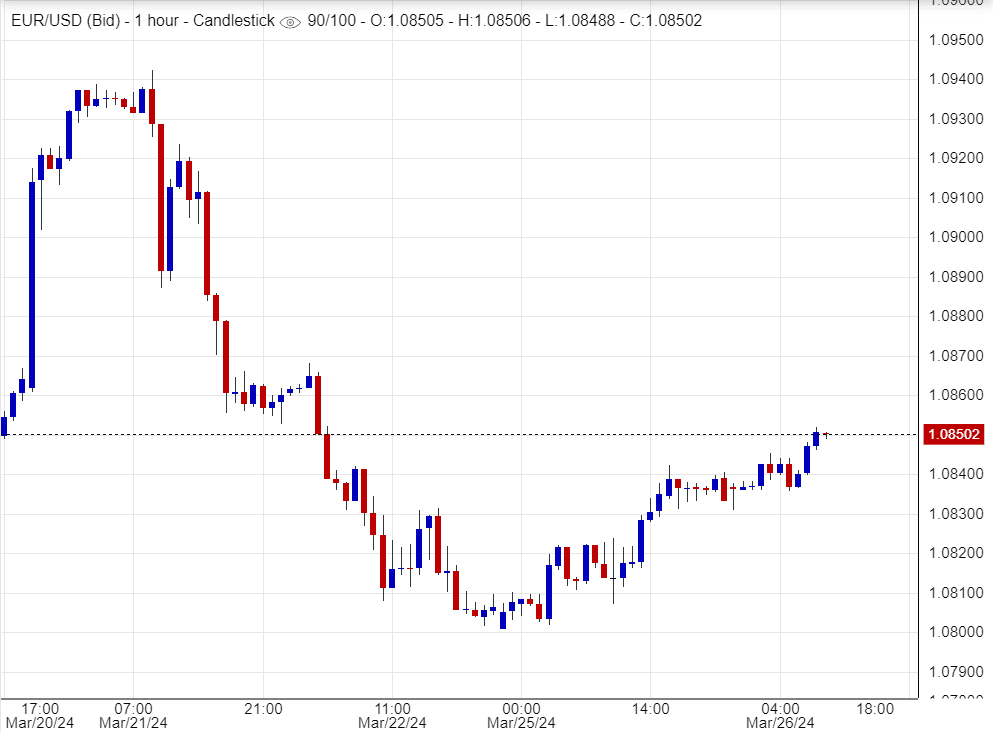Click the 21:00 time axis label
This screenshot has height=732, width=993.
(x=262, y=708)
